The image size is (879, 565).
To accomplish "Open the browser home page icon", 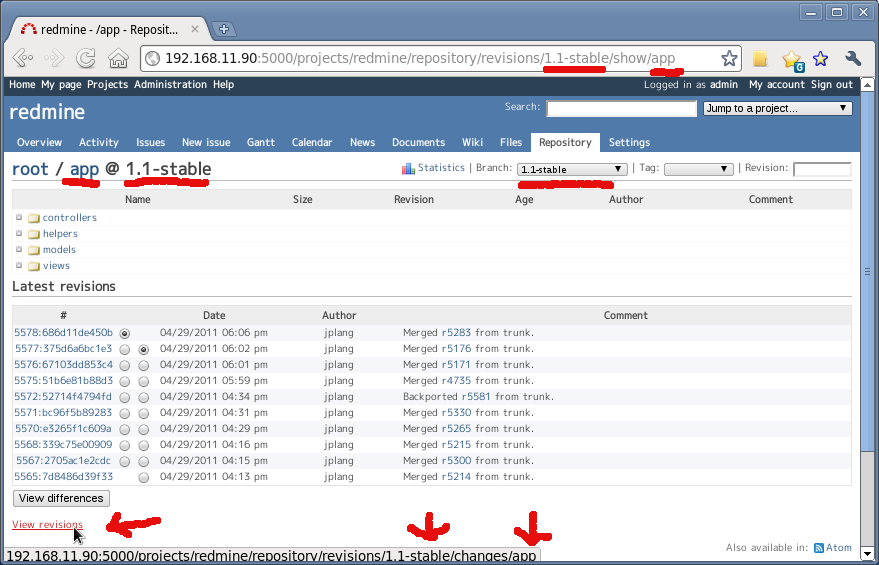I will tap(118, 58).
